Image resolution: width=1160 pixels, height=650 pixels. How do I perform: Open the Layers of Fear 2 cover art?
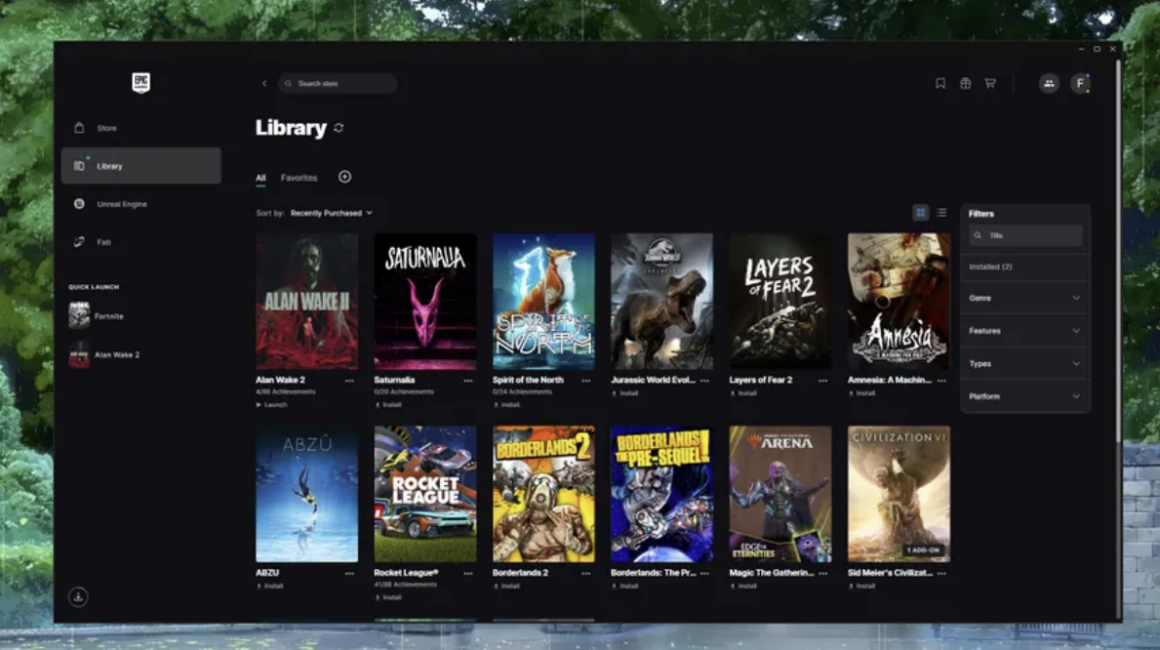(780, 301)
